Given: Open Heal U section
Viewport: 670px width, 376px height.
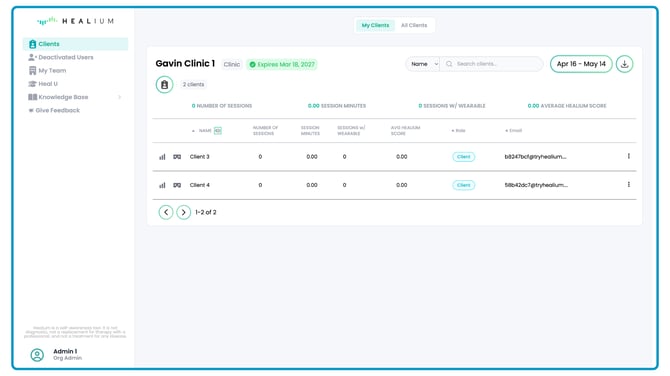Looking at the screenshot, I should (43, 84).
